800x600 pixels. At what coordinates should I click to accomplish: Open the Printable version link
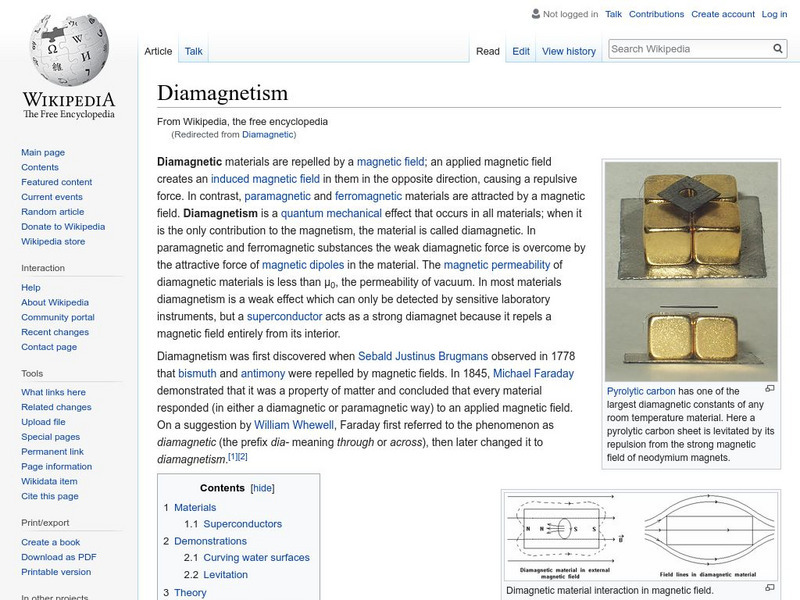[56, 571]
